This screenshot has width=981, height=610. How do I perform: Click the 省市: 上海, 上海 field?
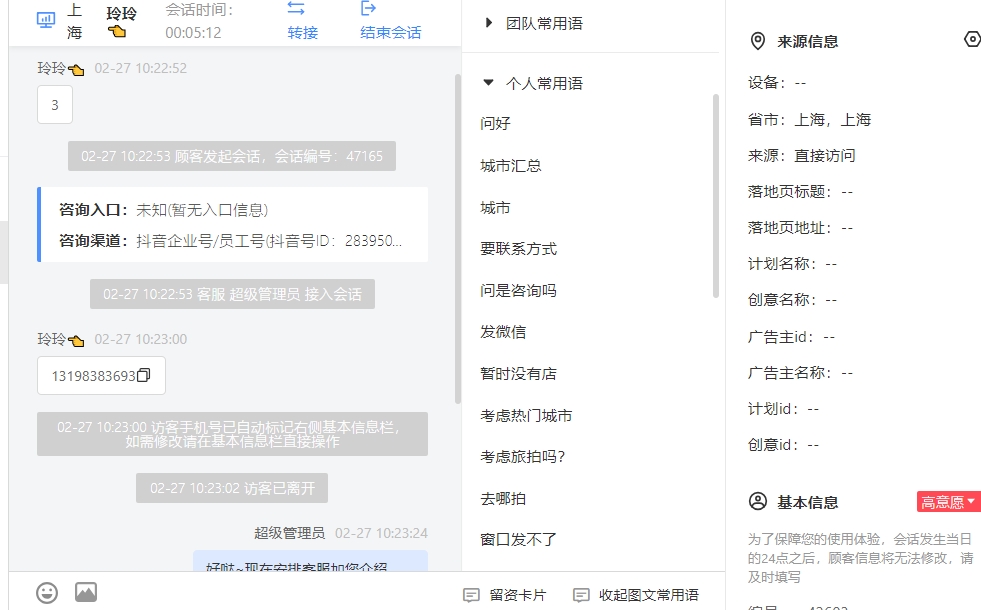click(810, 119)
